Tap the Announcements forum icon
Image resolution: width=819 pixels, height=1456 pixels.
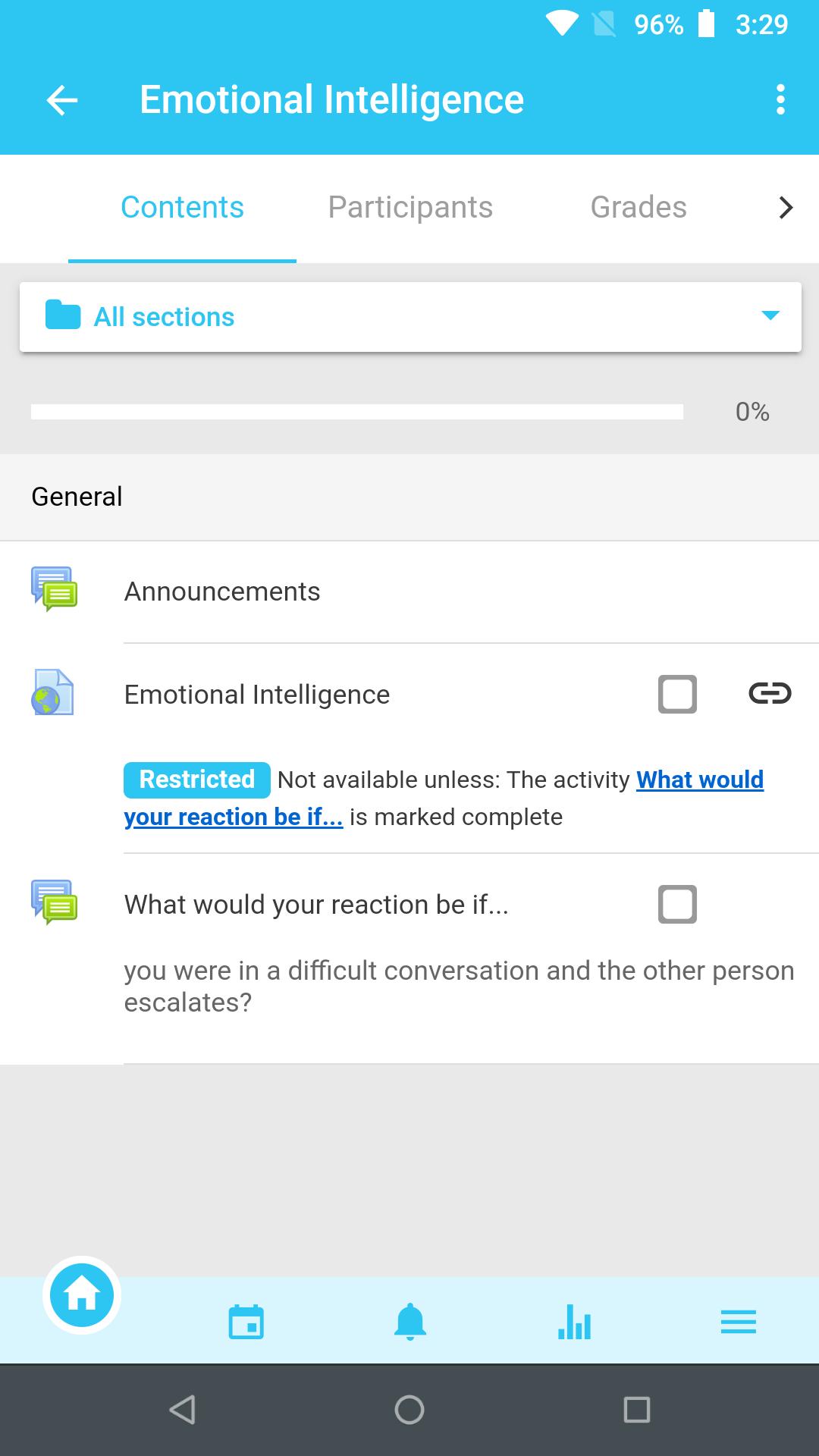point(54,589)
